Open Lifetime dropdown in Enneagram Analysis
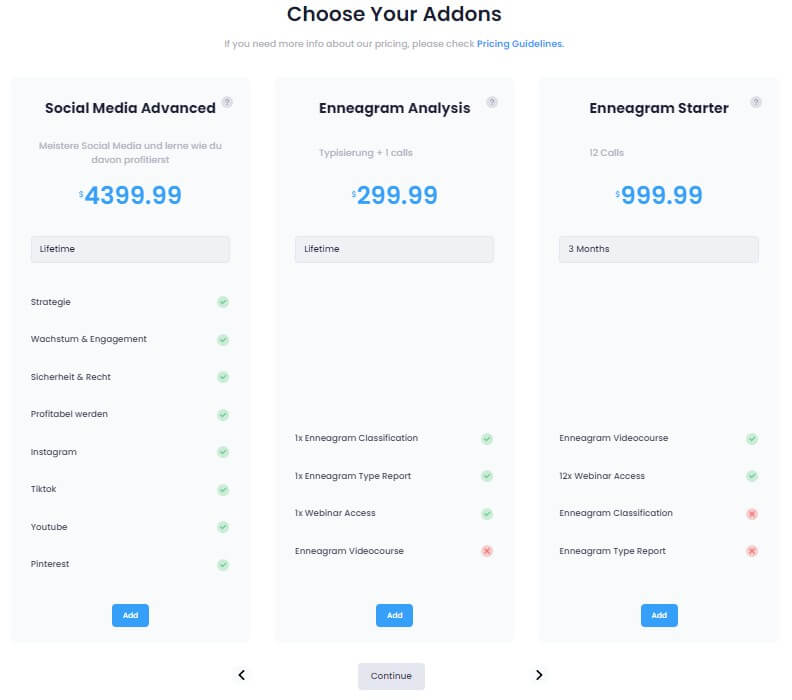 394,249
